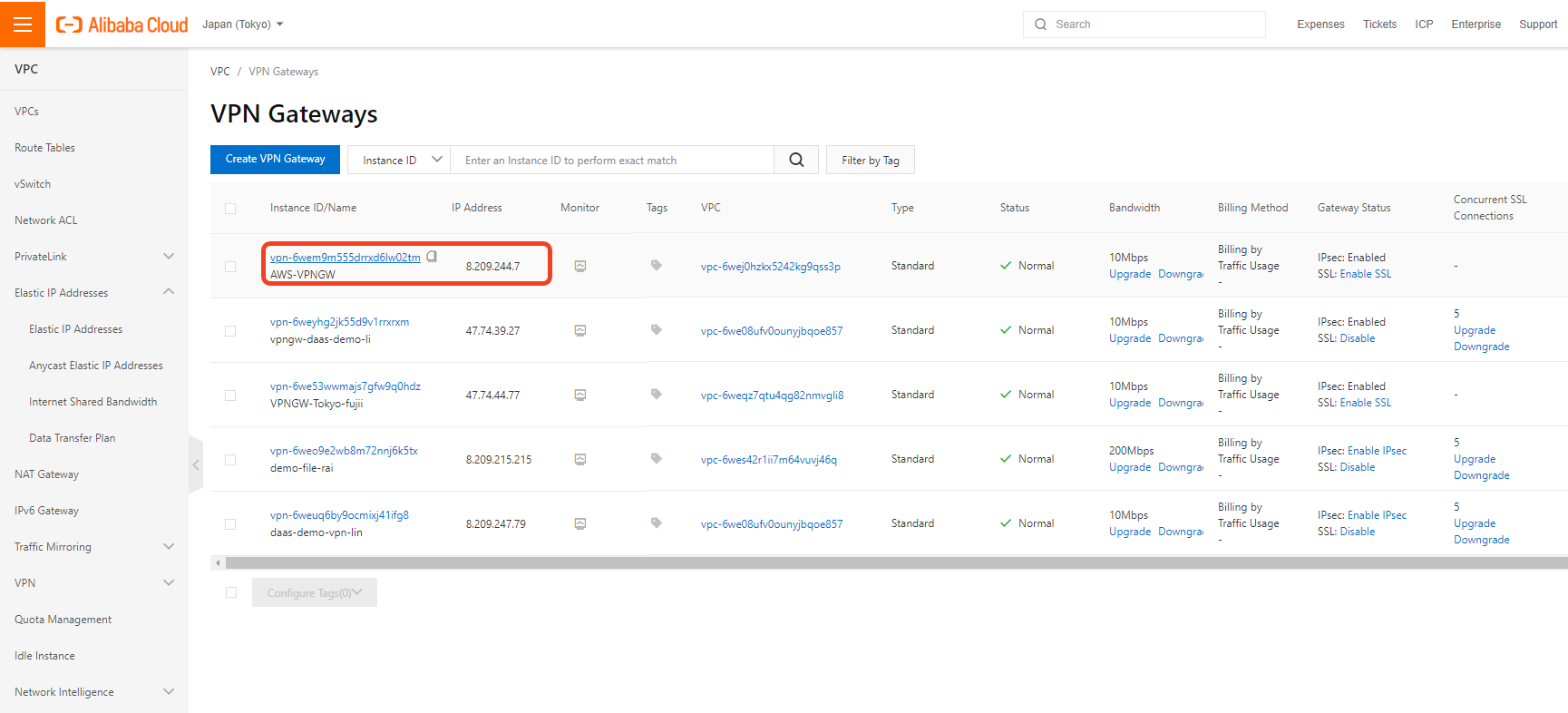Click the horizontal table scrollbar
Image resolution: width=1568 pixels, height=713 pixels.
pos(896,563)
